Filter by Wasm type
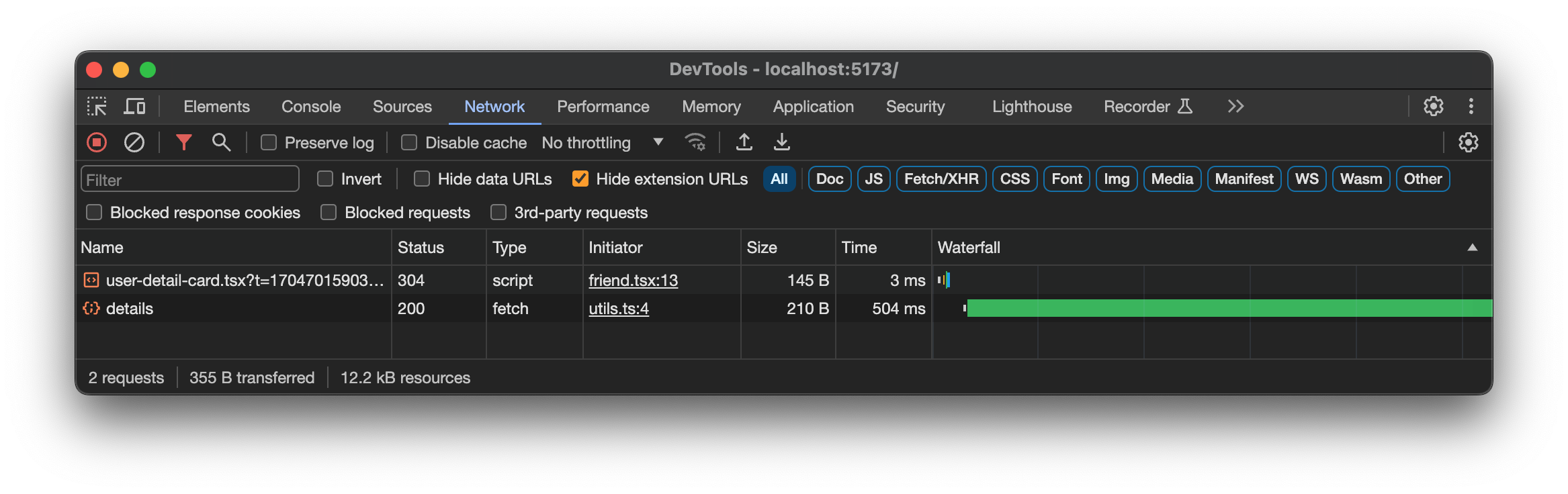The width and height of the screenshot is (1568, 494). tap(1361, 179)
